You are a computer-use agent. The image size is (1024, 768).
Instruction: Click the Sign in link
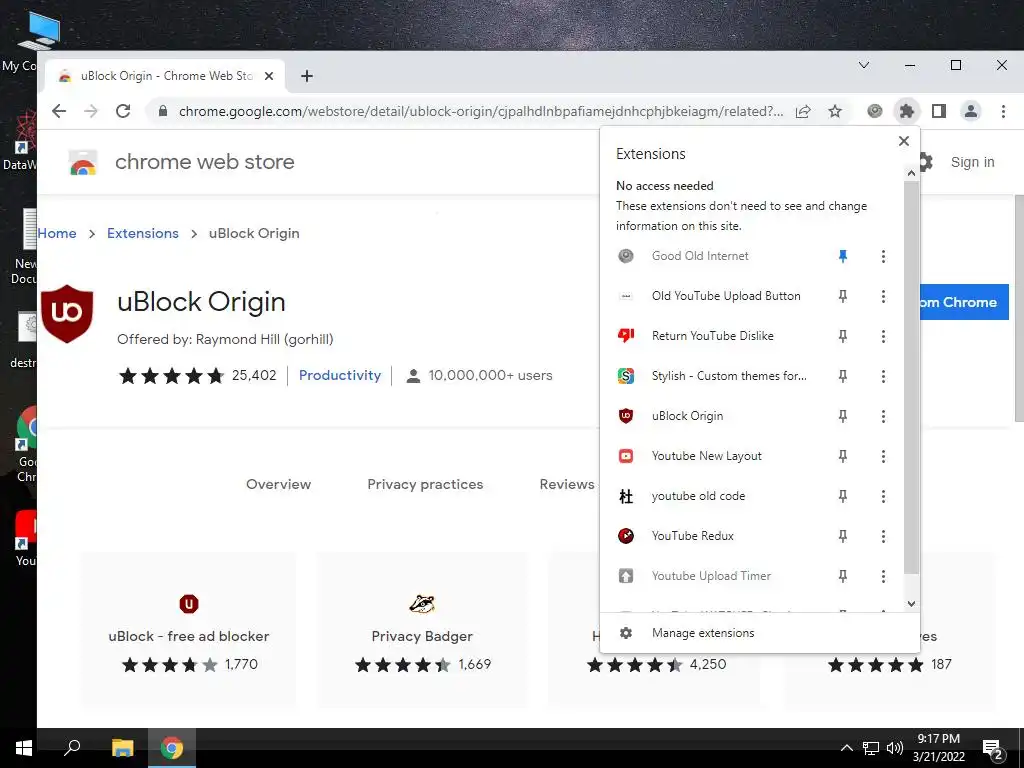[x=972, y=162]
